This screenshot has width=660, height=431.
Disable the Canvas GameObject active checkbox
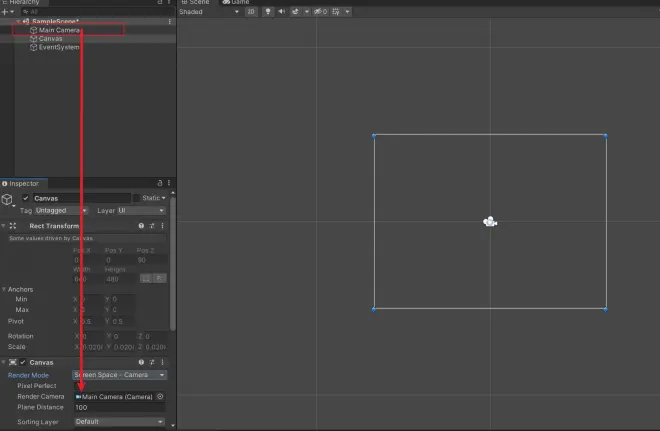26,198
